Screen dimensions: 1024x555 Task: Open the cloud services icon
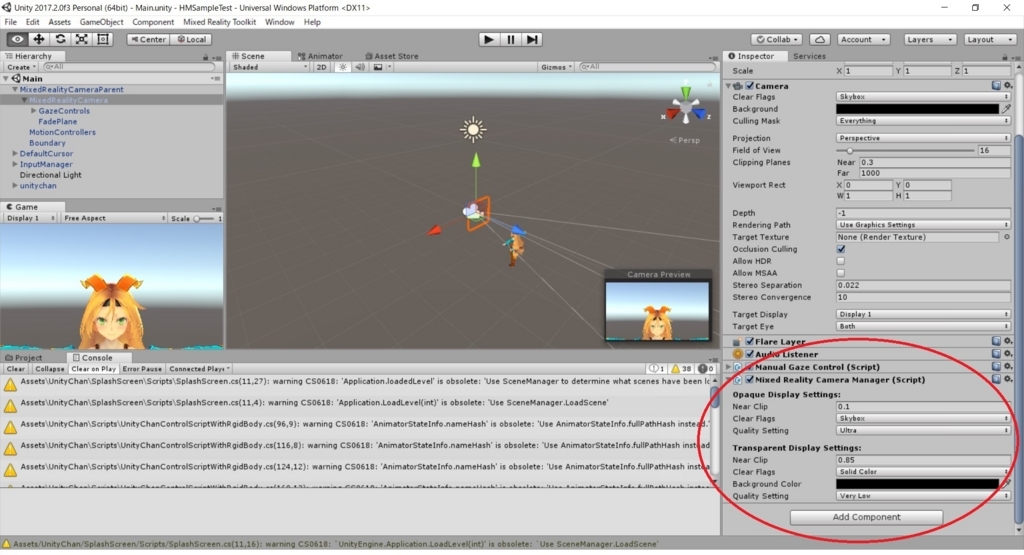click(820, 39)
